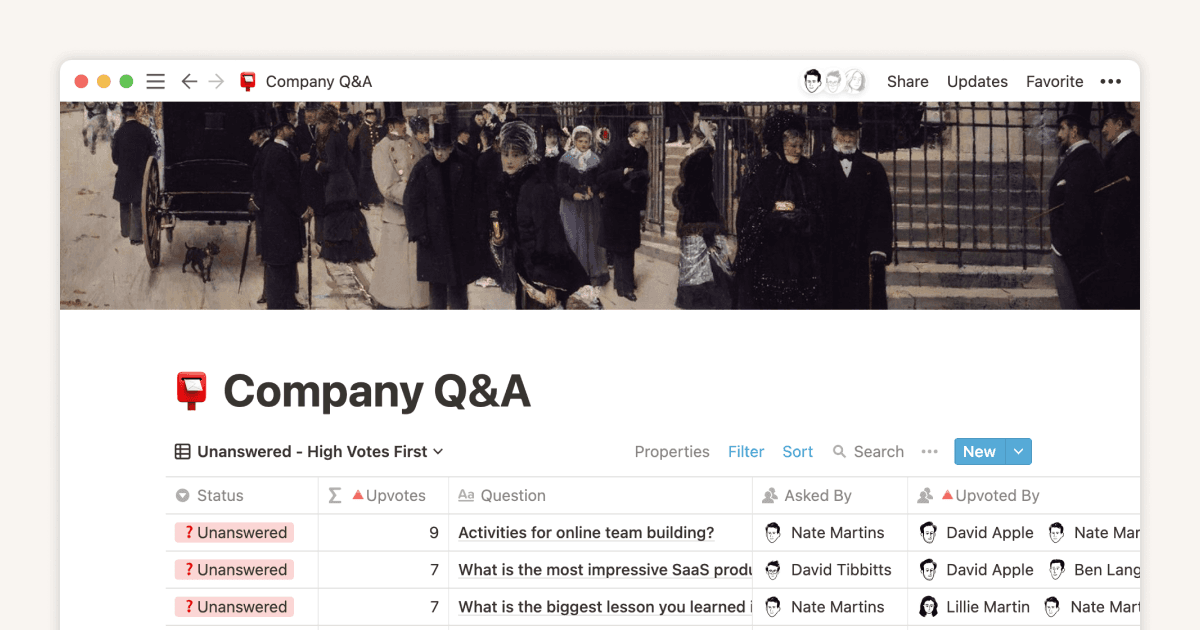Open the Updates panel

[x=977, y=82]
